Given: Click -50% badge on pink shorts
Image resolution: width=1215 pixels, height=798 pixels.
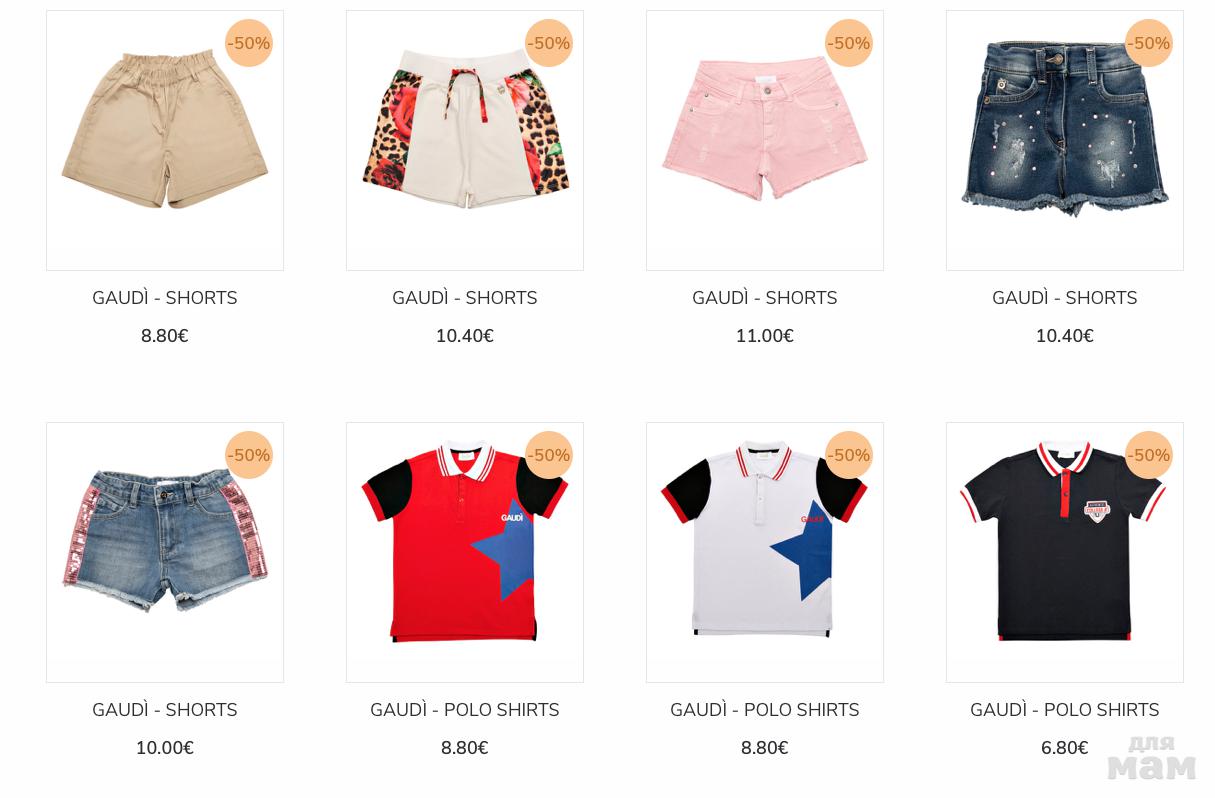Looking at the screenshot, I should 849,43.
